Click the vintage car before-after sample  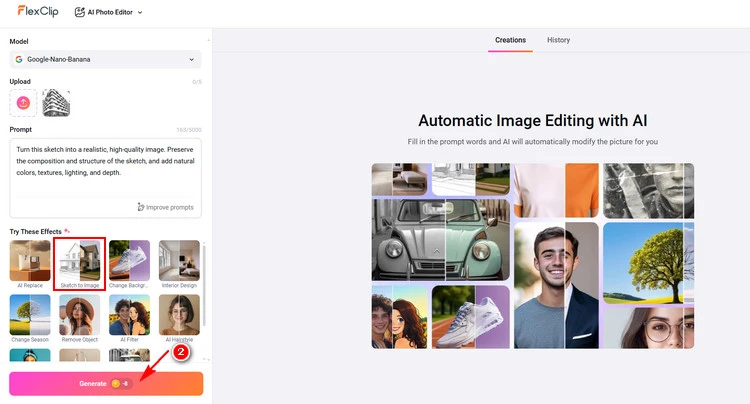[441, 240]
